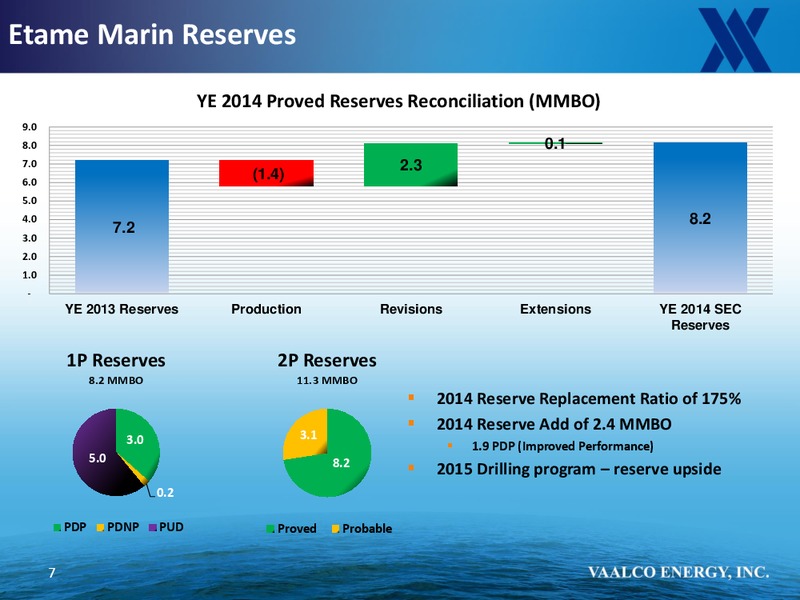Select the YE 2014 SEC Reserves bar
The width and height of the screenshot is (800, 600).
tap(700, 217)
